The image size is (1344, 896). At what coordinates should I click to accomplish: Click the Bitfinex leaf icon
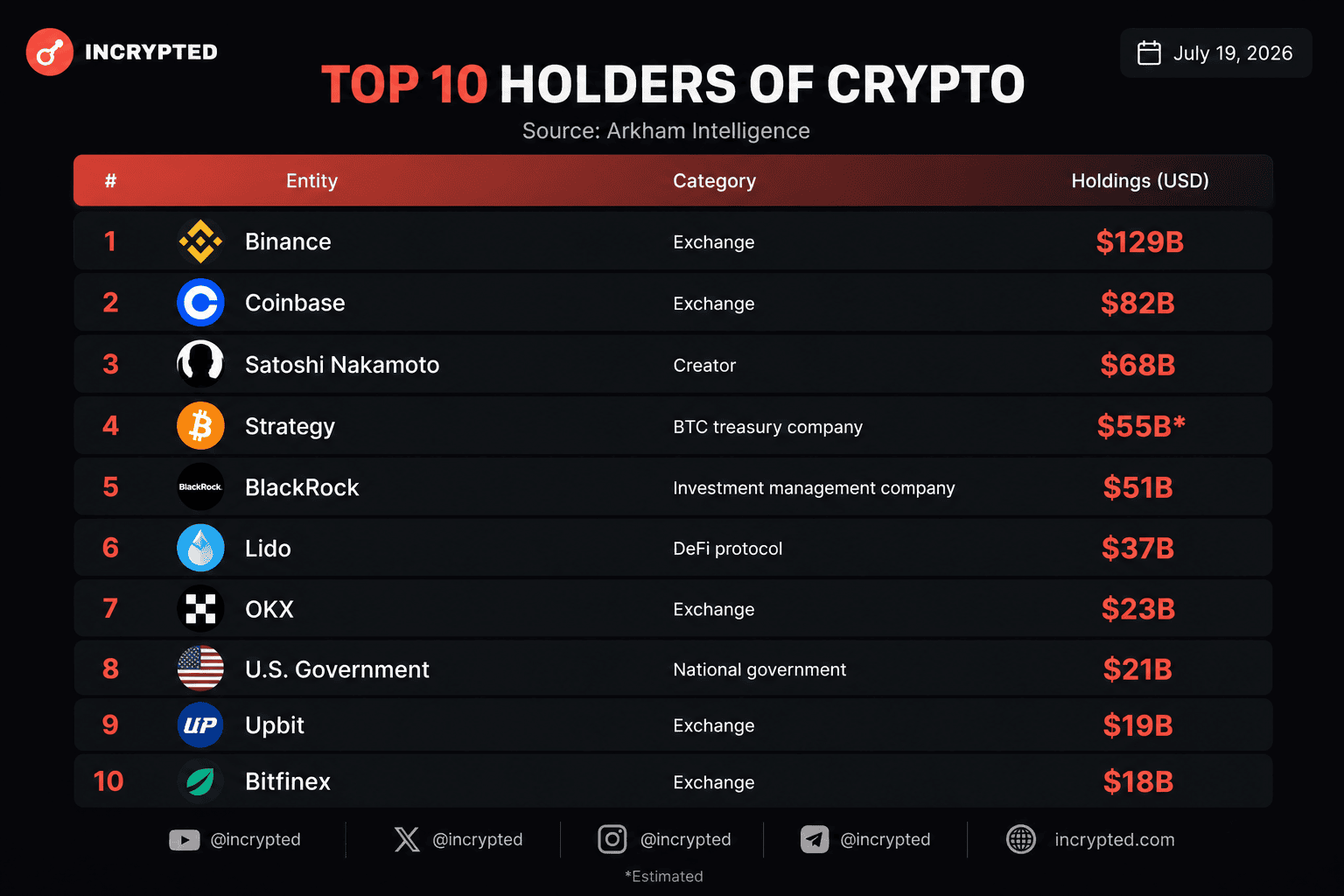(x=200, y=781)
